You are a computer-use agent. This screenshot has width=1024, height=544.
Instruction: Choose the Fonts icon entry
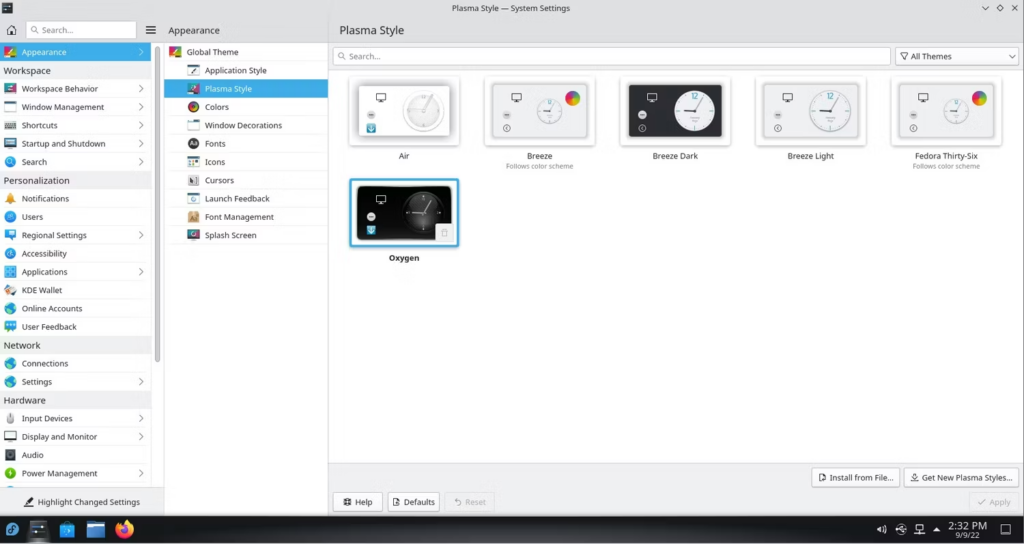(x=193, y=144)
